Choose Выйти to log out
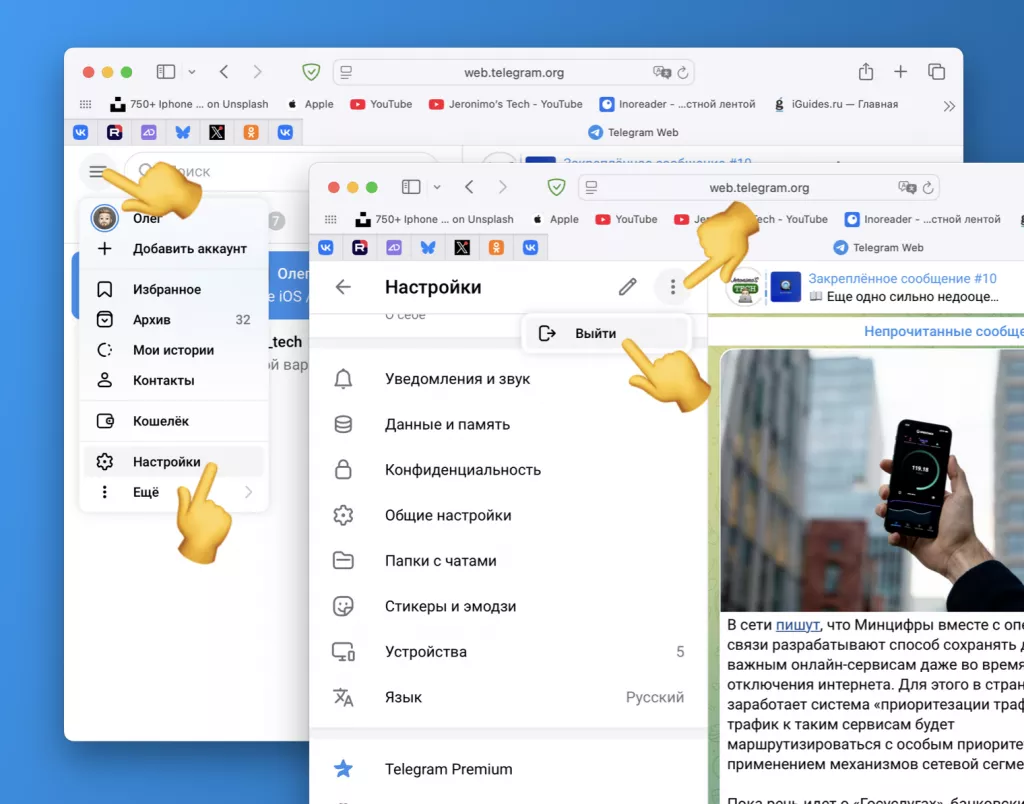The height and width of the screenshot is (804, 1024). click(x=595, y=333)
